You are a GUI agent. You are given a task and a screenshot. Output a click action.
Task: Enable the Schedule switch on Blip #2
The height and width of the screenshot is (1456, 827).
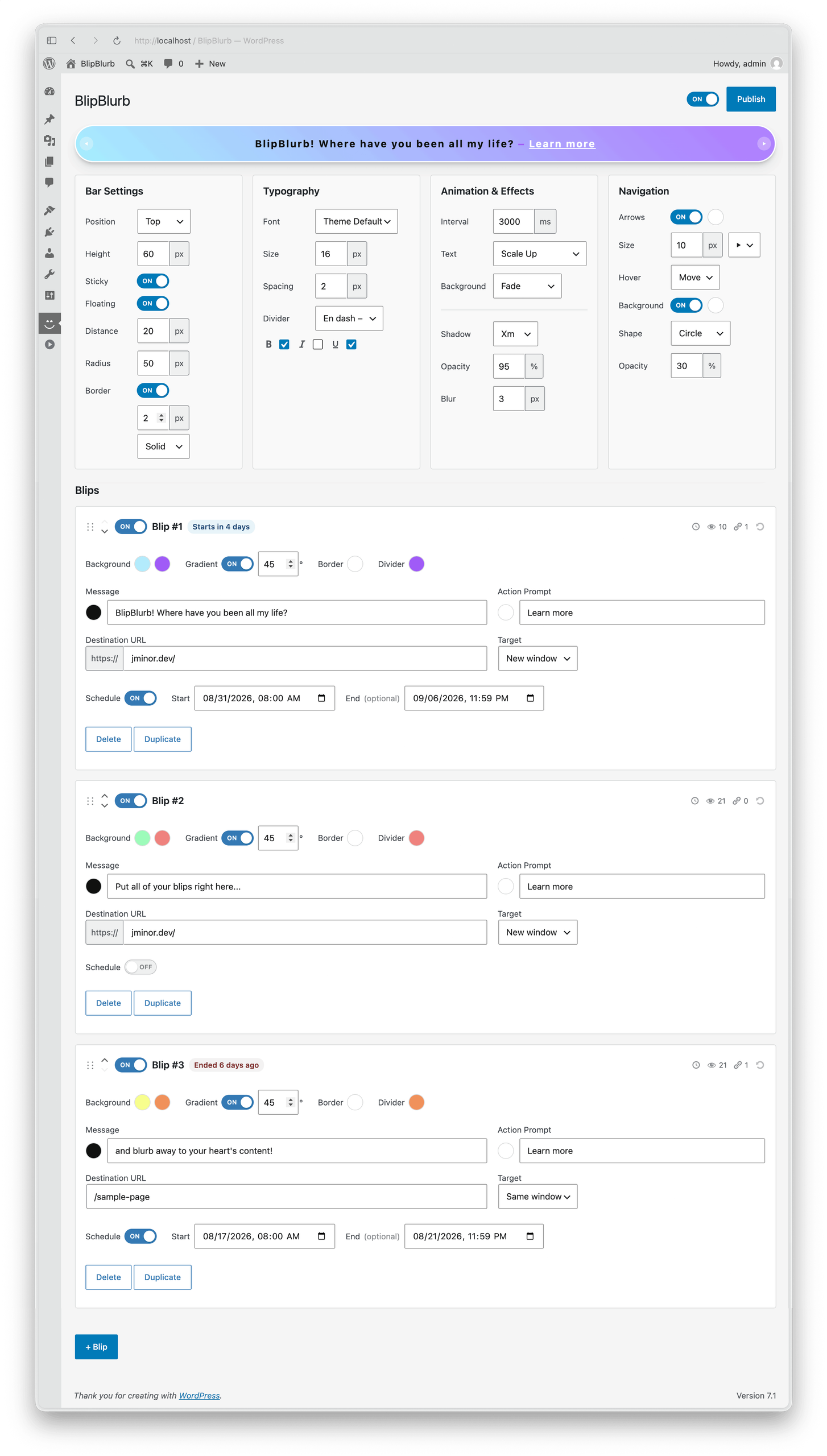pyautogui.click(x=140, y=967)
